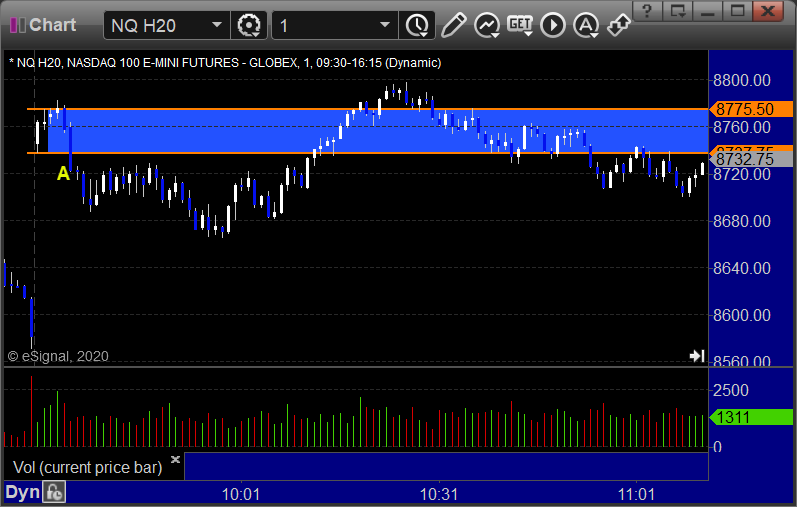Close the chart window with red X
The image size is (797, 507).
click(x=768, y=11)
